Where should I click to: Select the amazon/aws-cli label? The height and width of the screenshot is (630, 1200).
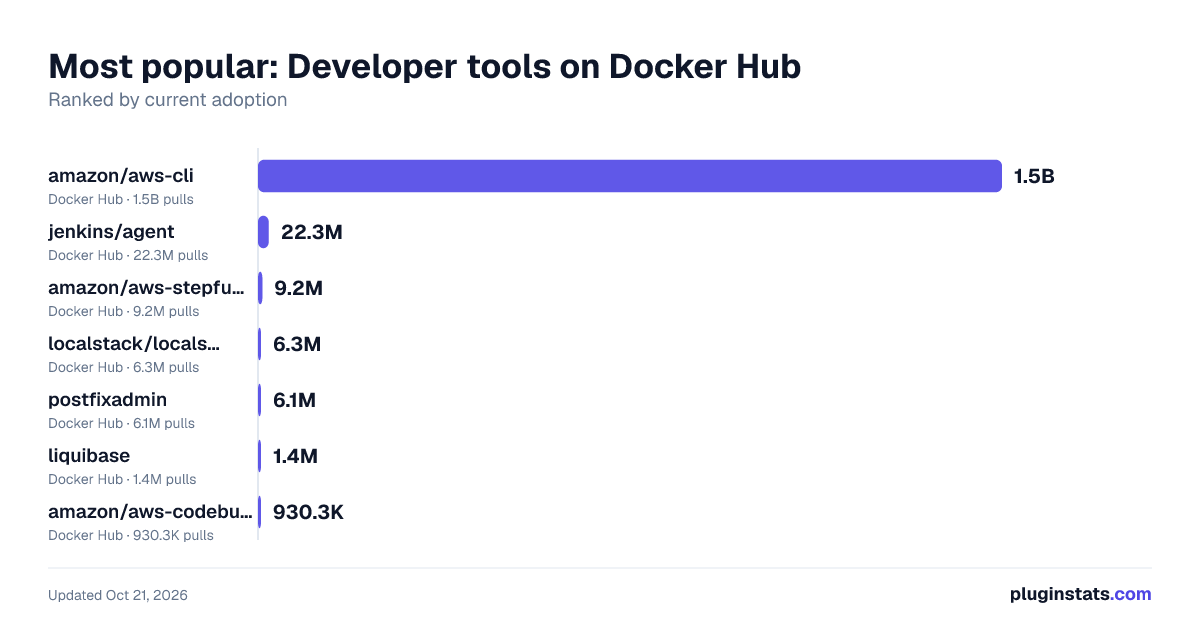(121, 176)
